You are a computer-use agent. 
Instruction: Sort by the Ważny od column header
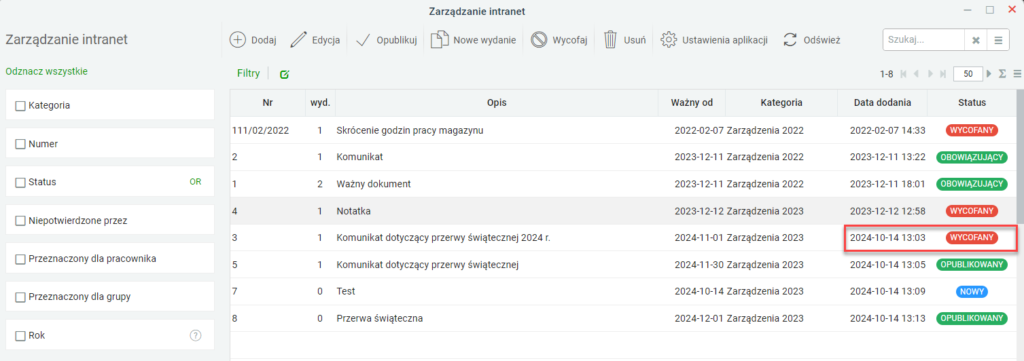pyautogui.click(x=692, y=103)
